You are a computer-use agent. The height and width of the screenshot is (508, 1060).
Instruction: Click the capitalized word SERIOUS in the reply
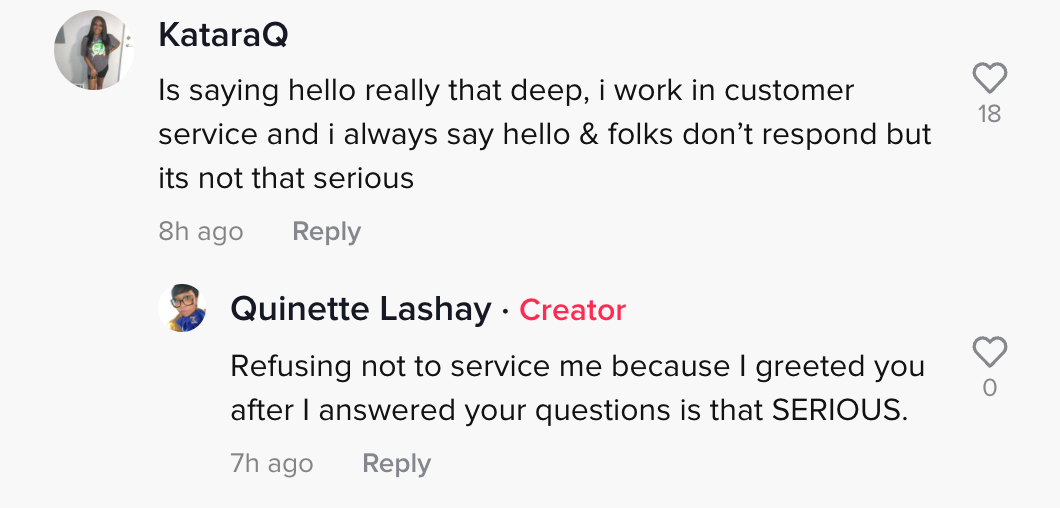point(840,411)
